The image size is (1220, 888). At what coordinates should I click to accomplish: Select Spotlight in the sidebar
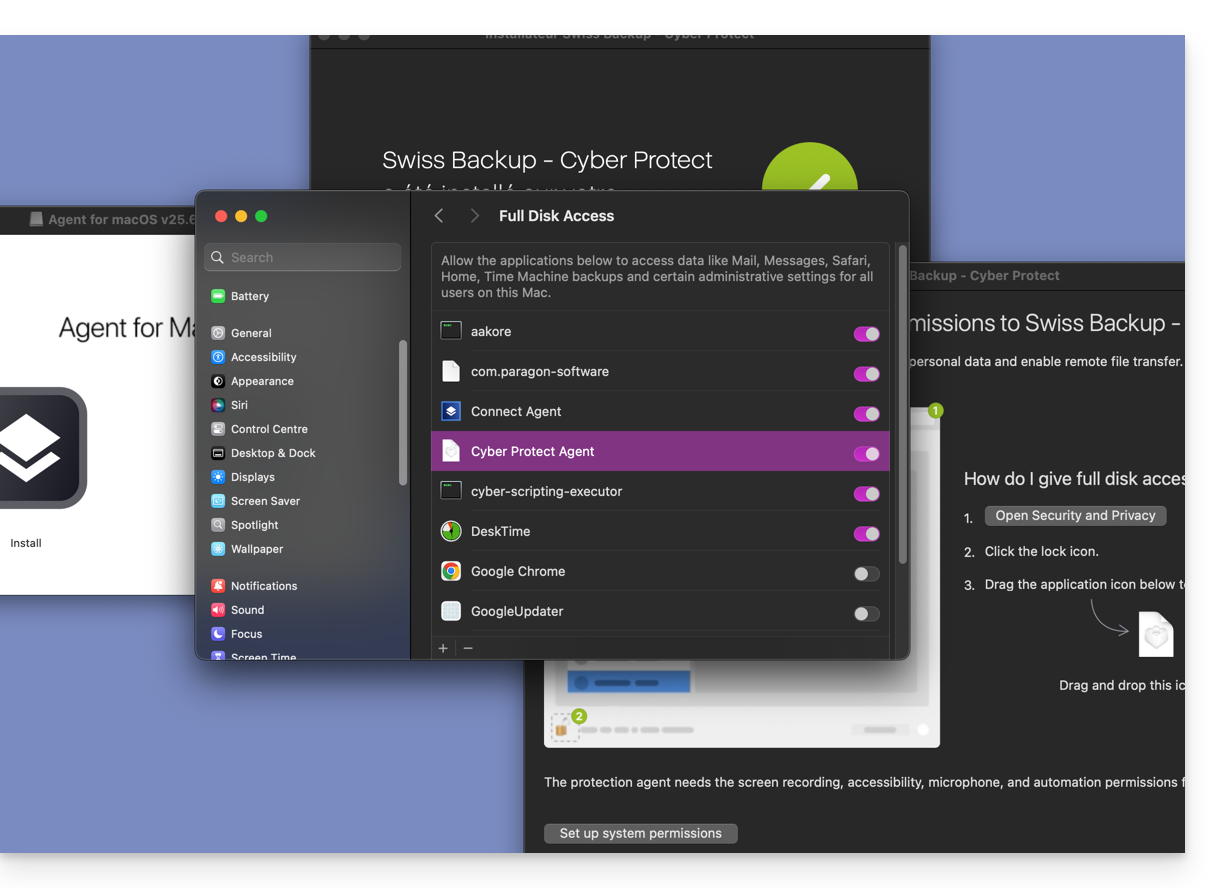[244, 525]
